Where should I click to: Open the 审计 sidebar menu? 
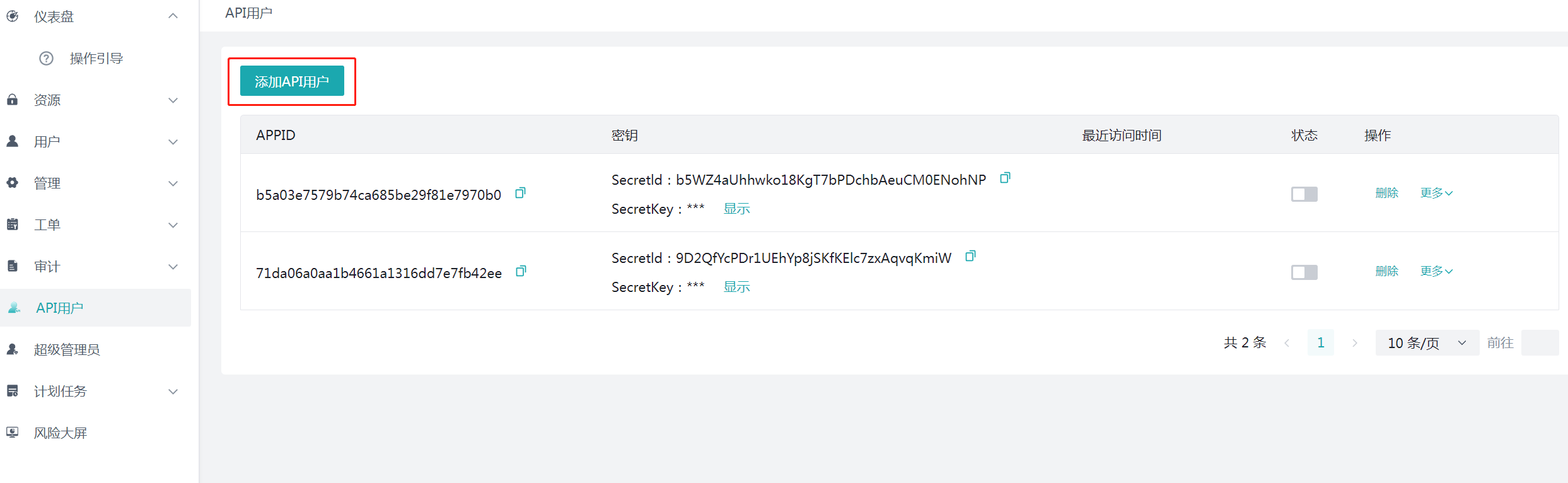point(95,267)
